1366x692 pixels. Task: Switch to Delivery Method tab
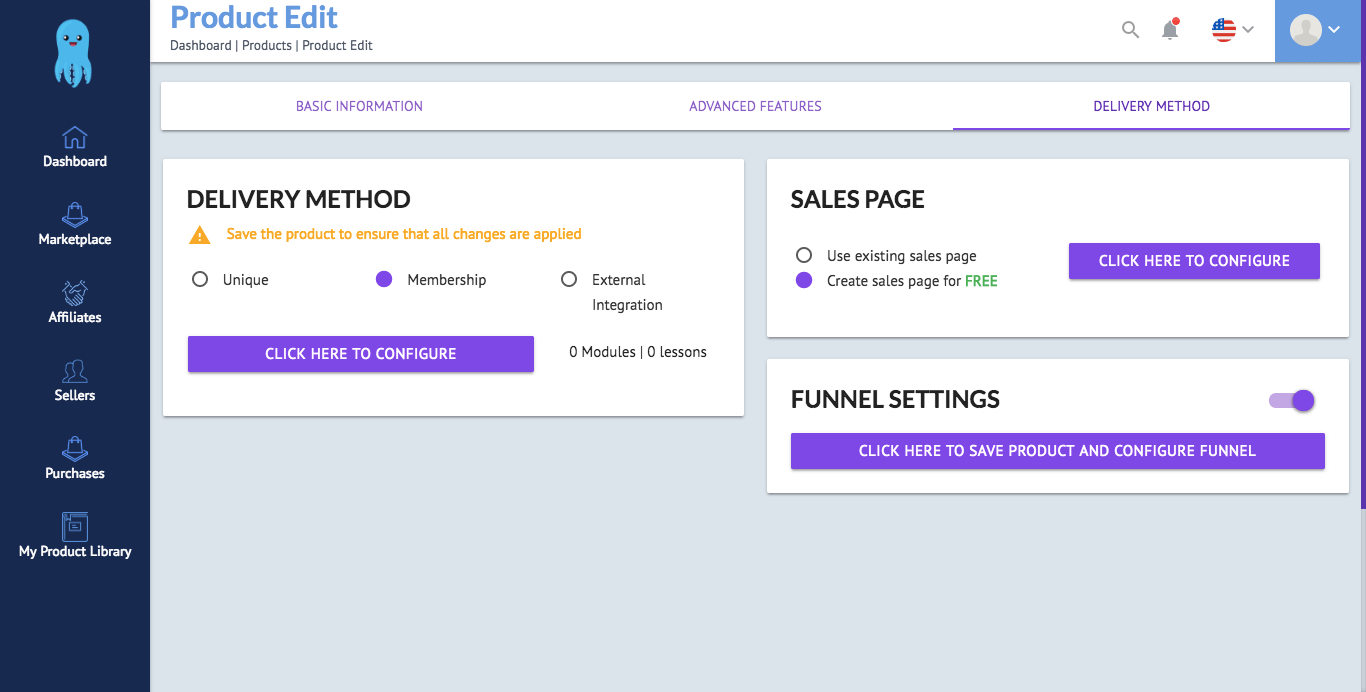(x=1151, y=106)
